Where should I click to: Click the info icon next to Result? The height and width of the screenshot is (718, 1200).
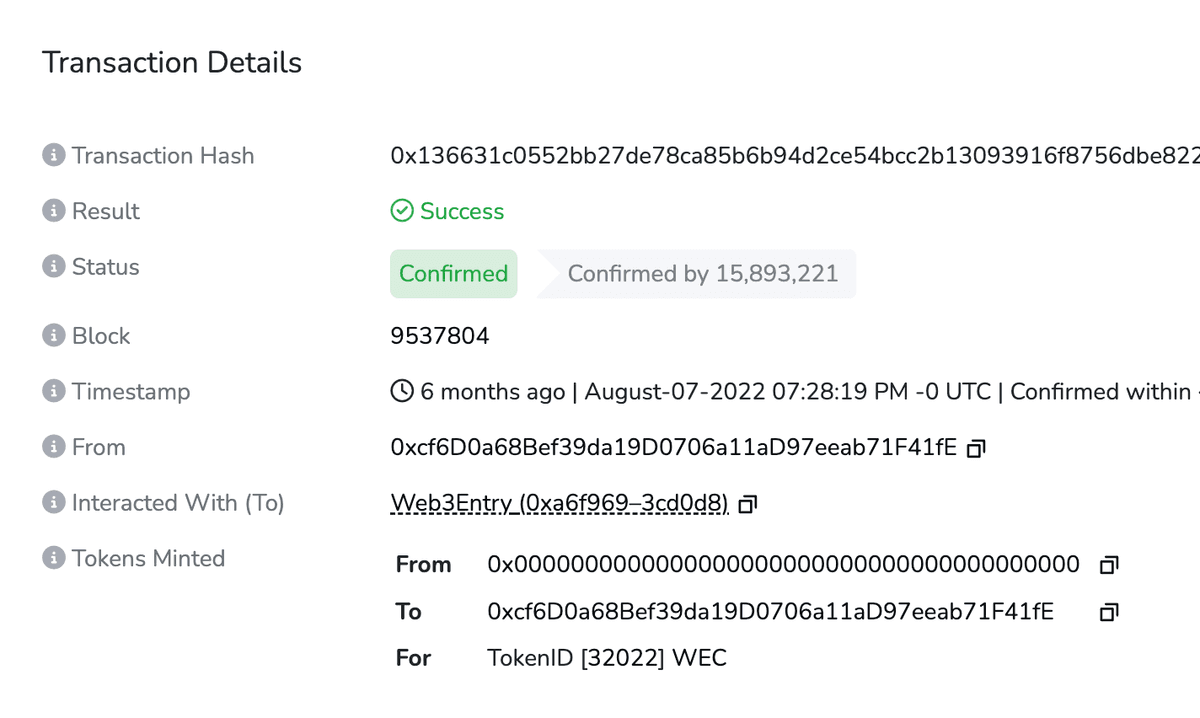(x=52, y=211)
